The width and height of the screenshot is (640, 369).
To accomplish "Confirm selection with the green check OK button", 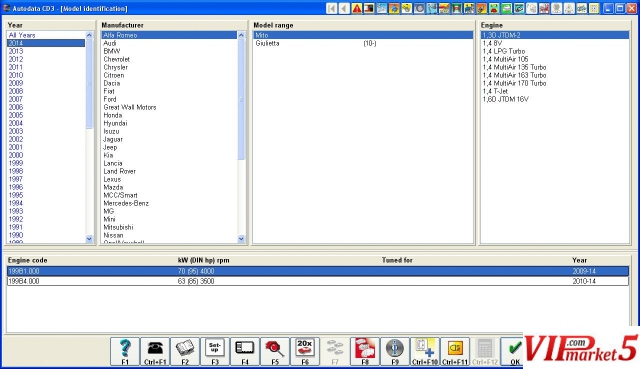I will point(513,351).
